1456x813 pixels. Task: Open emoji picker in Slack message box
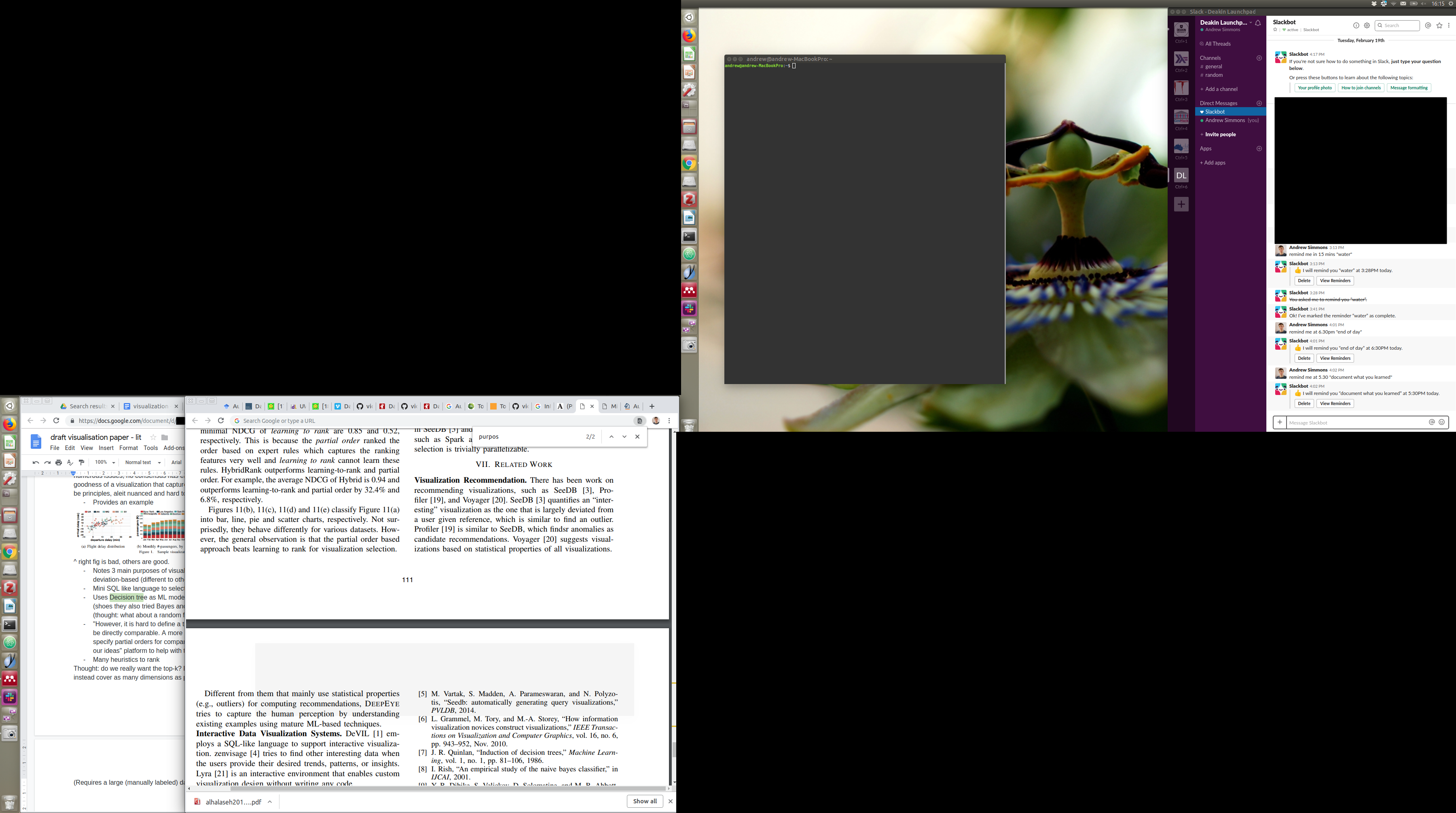pyautogui.click(x=1441, y=422)
